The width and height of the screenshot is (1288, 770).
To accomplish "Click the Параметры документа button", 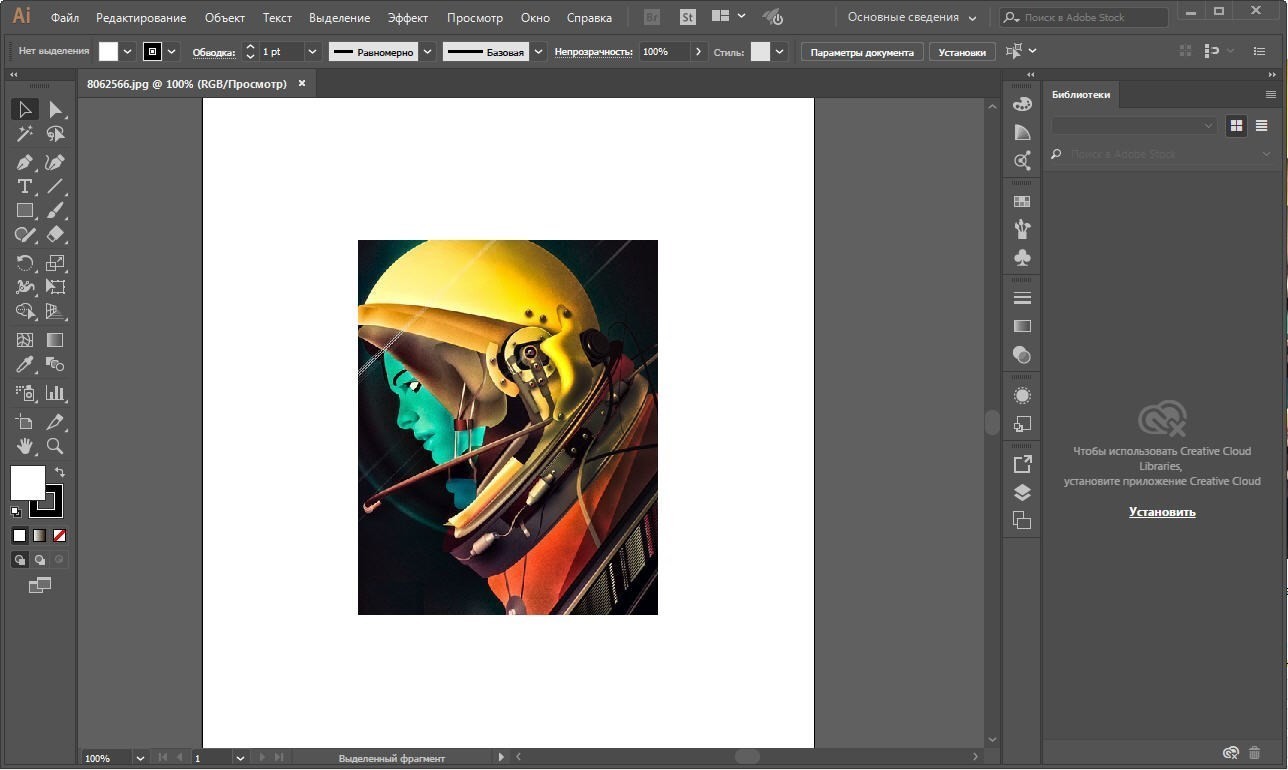I will pos(862,52).
